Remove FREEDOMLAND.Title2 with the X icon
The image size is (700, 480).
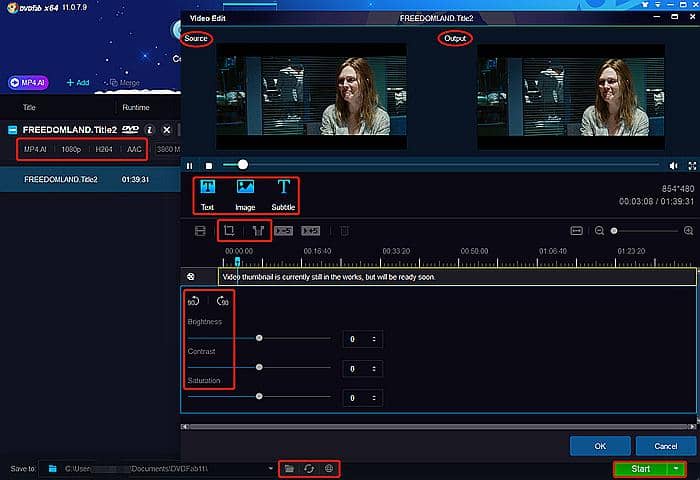[167, 130]
